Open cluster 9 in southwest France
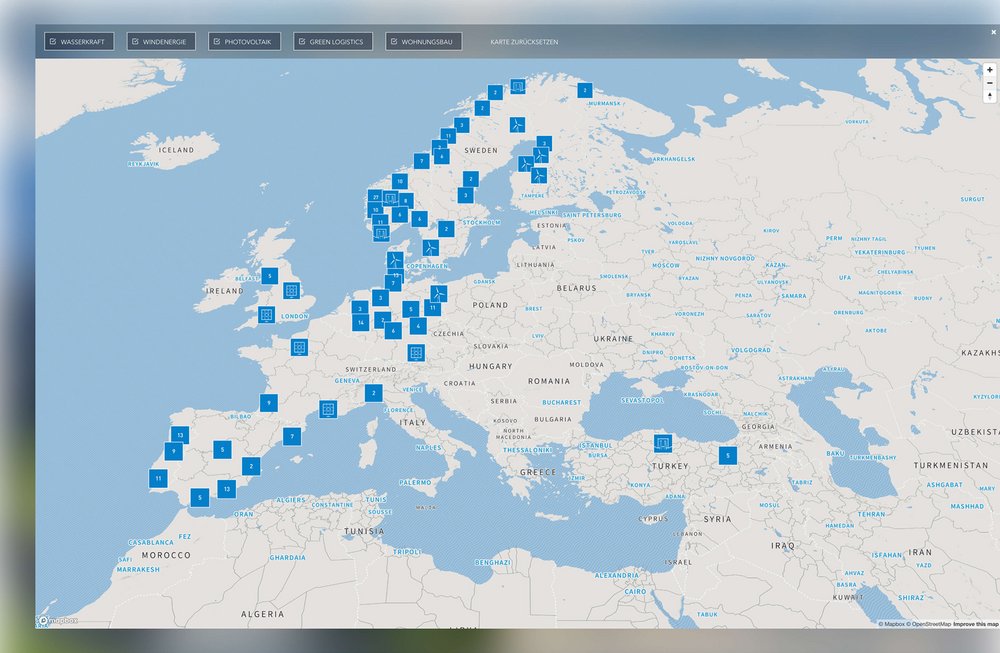The width and height of the screenshot is (1000, 653). (268, 402)
